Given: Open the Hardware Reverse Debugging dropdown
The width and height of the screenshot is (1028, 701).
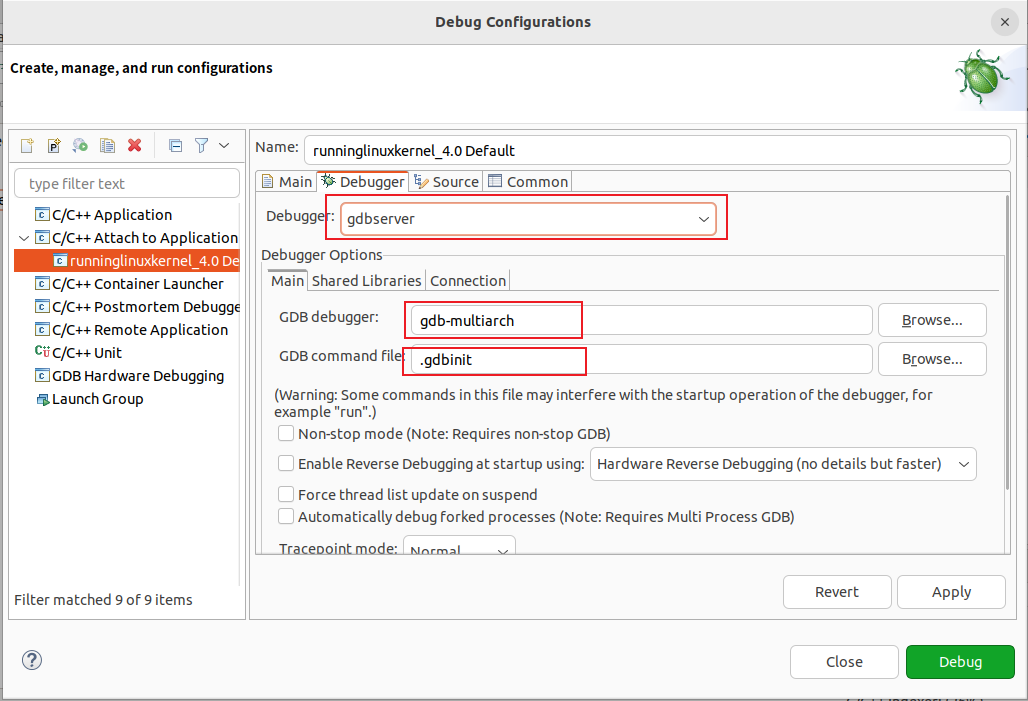Looking at the screenshot, I should coord(783,464).
